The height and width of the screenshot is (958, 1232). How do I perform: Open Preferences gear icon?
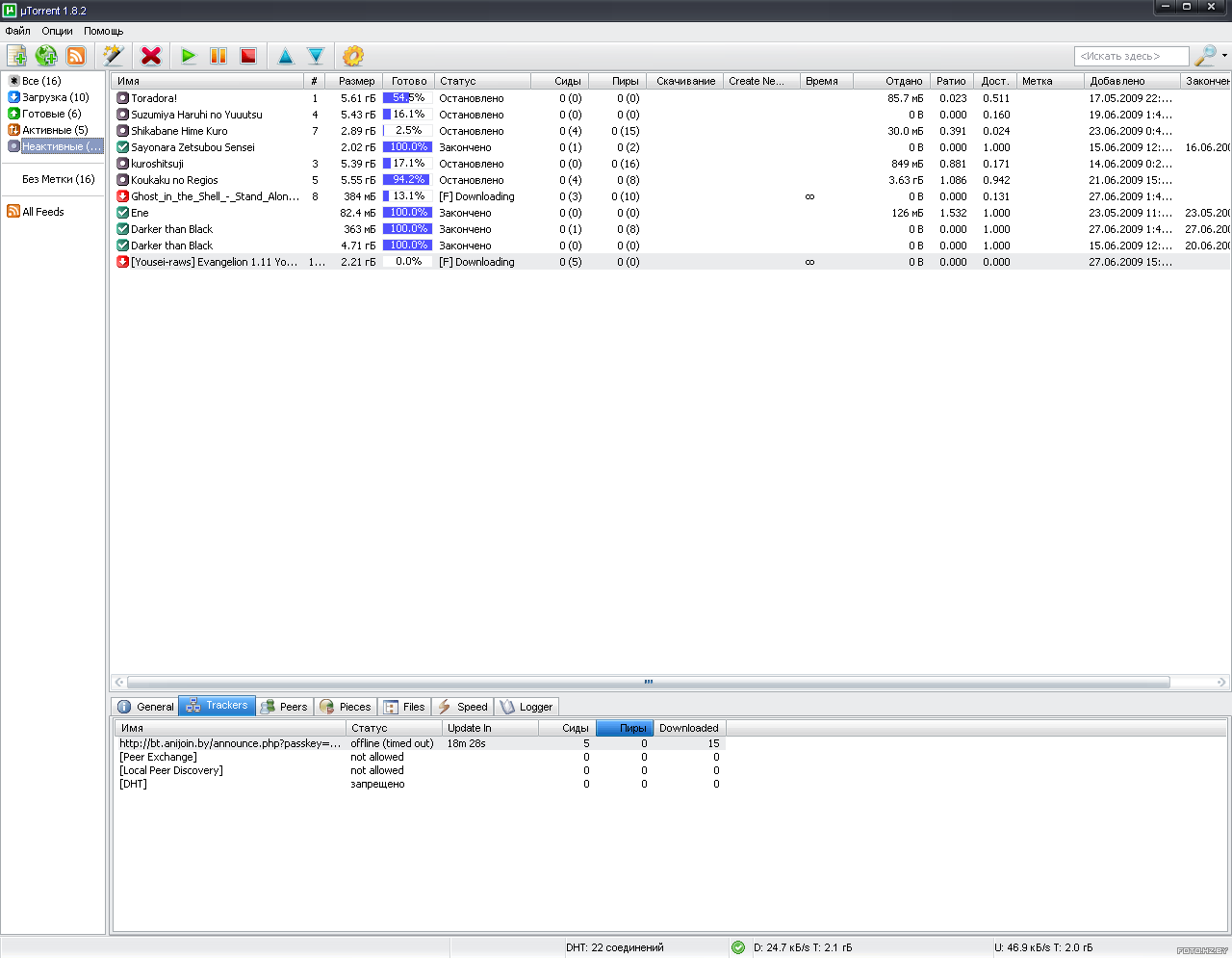pos(353,56)
